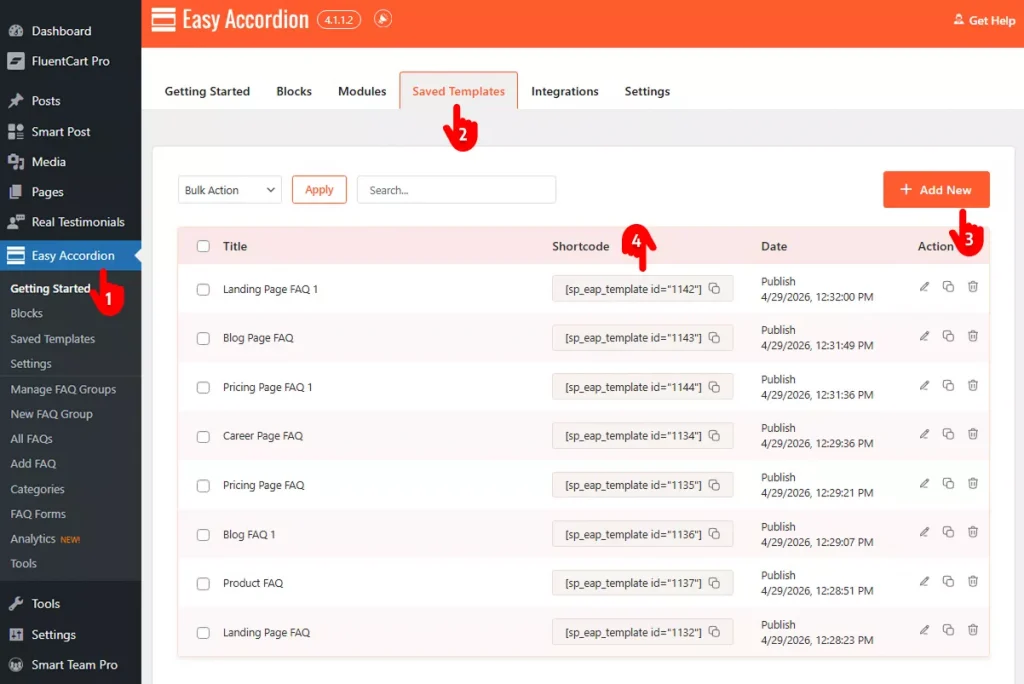Click the Apply button
The height and width of the screenshot is (684, 1024).
point(319,189)
